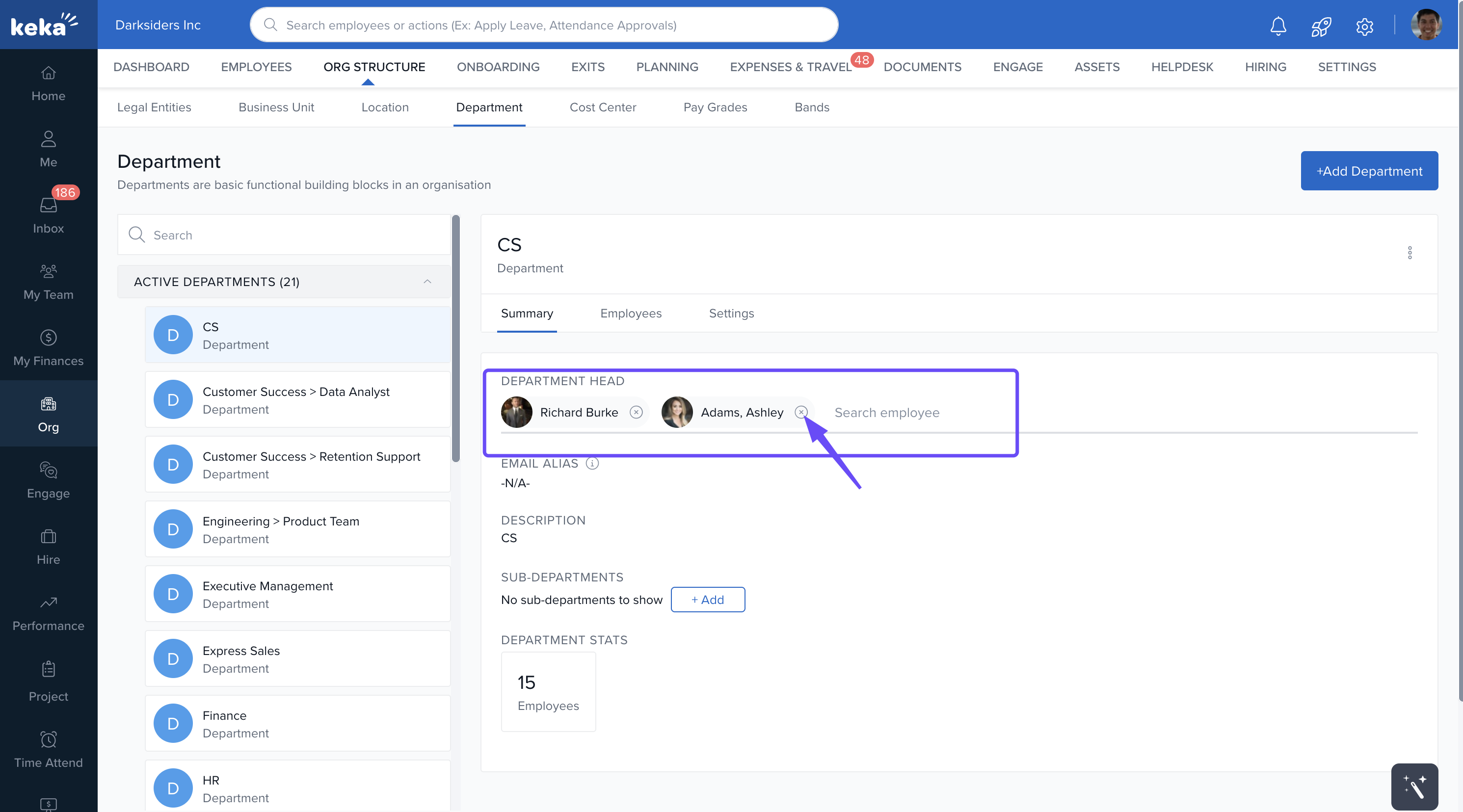
Task: Click the rocket quick-start icon
Action: click(x=1321, y=26)
